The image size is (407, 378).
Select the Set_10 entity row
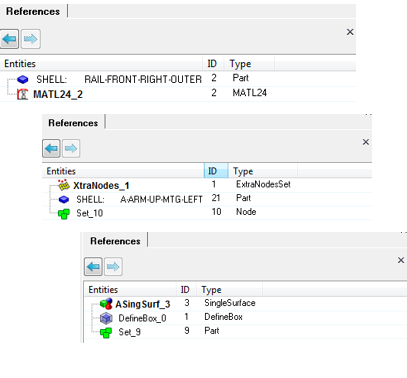(207, 213)
